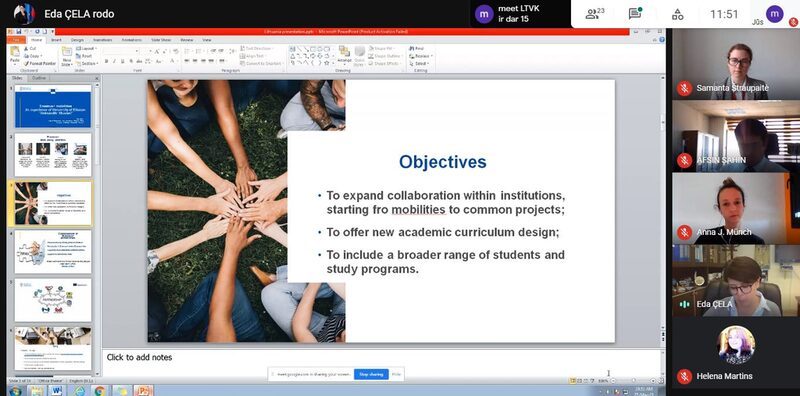Click your profile avatar labeled Jūs
The height and width of the screenshot is (396, 800).
click(x=774, y=14)
